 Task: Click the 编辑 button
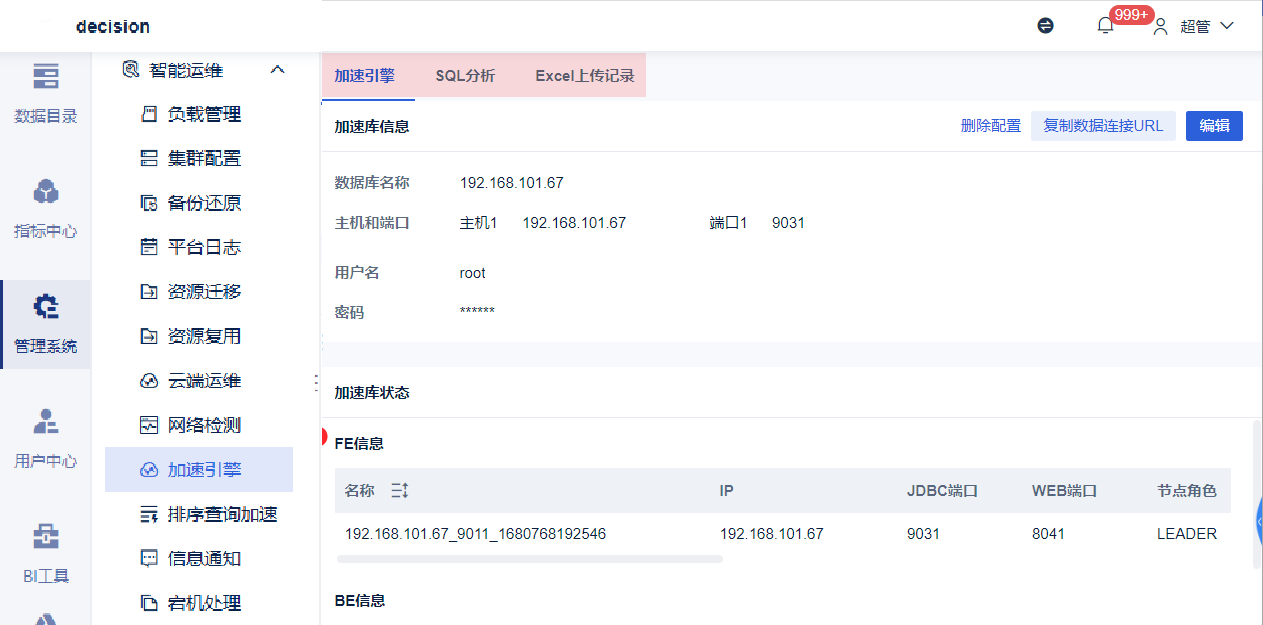tap(1214, 126)
